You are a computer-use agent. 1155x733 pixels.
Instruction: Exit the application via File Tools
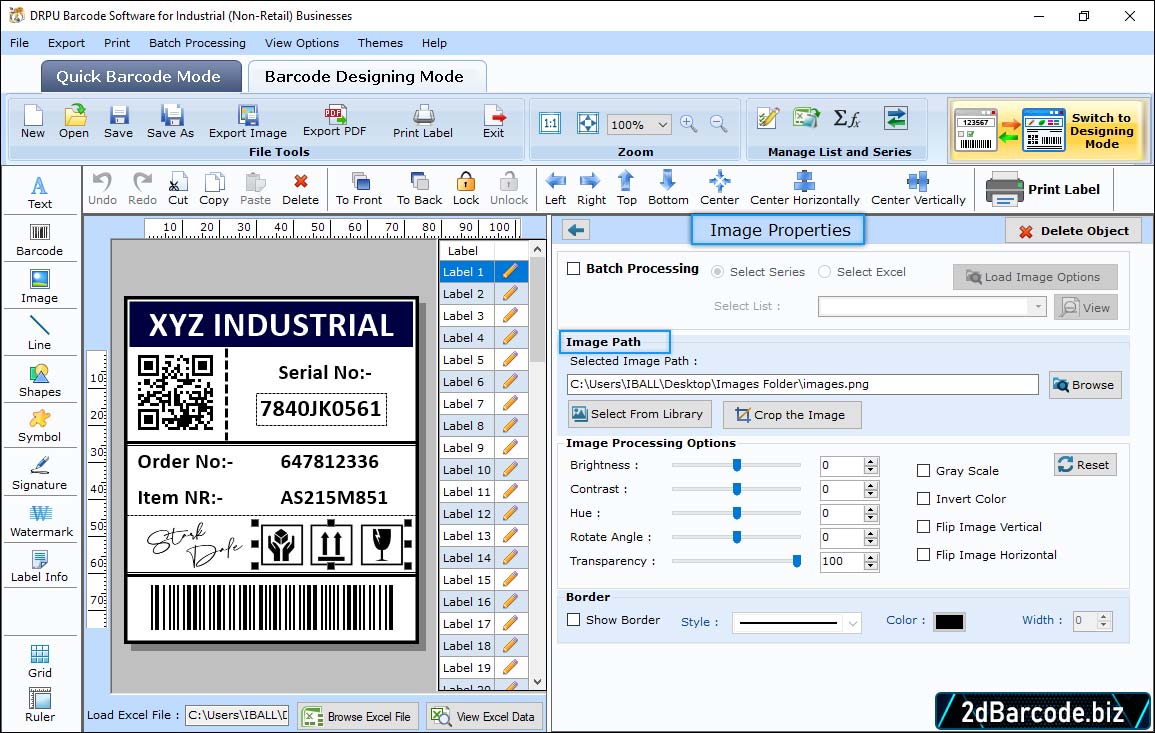click(x=494, y=122)
